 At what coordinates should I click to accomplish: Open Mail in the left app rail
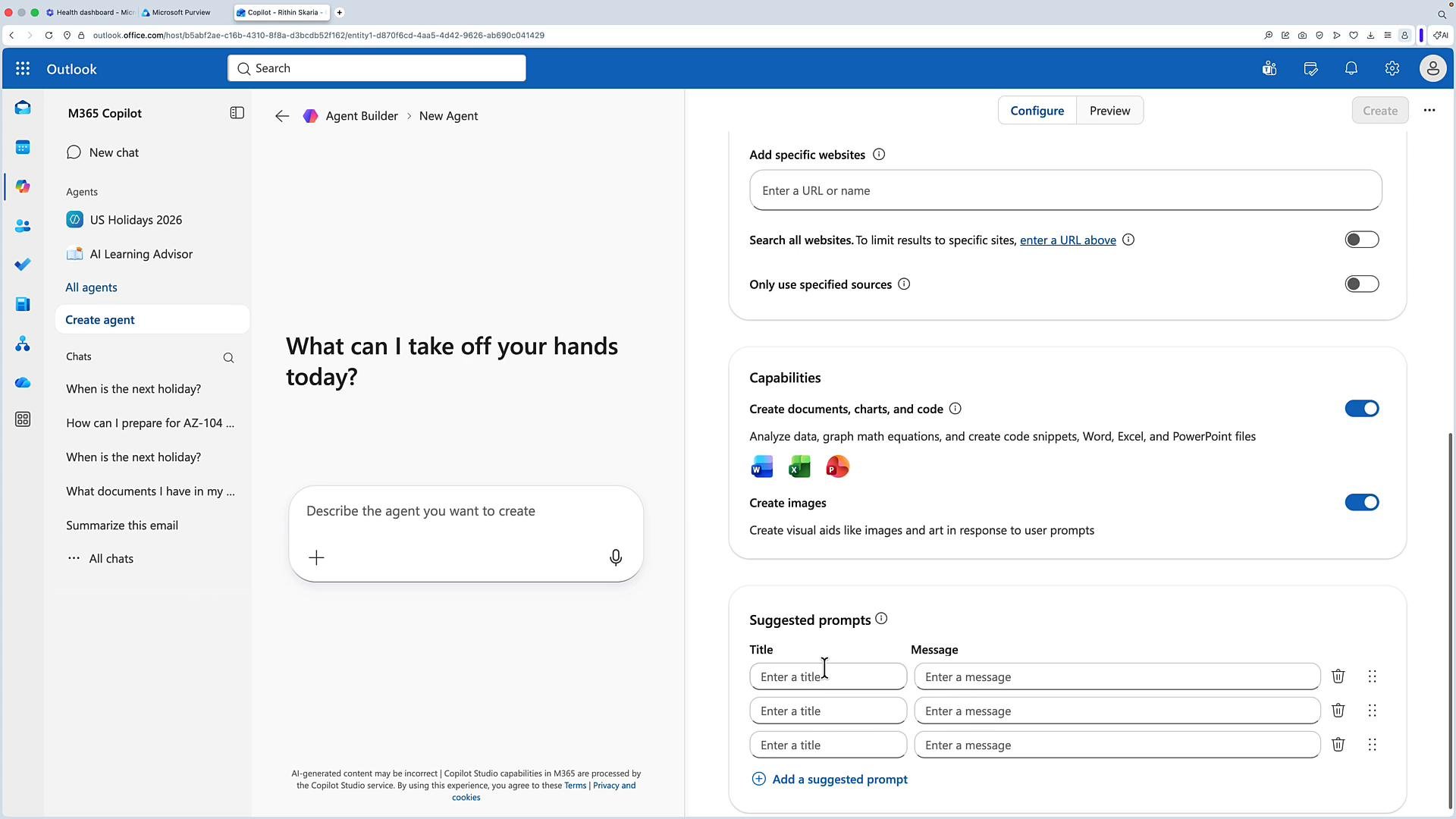[23, 108]
